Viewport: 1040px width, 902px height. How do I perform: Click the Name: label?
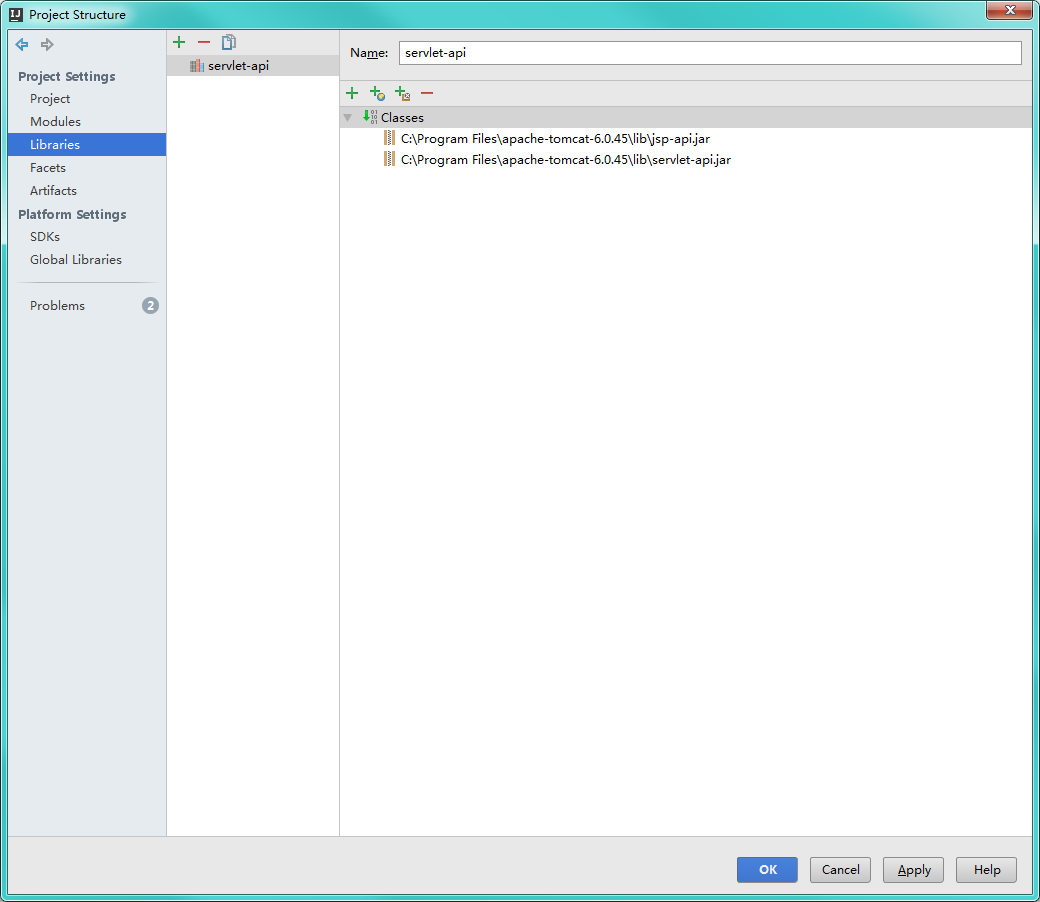point(369,53)
